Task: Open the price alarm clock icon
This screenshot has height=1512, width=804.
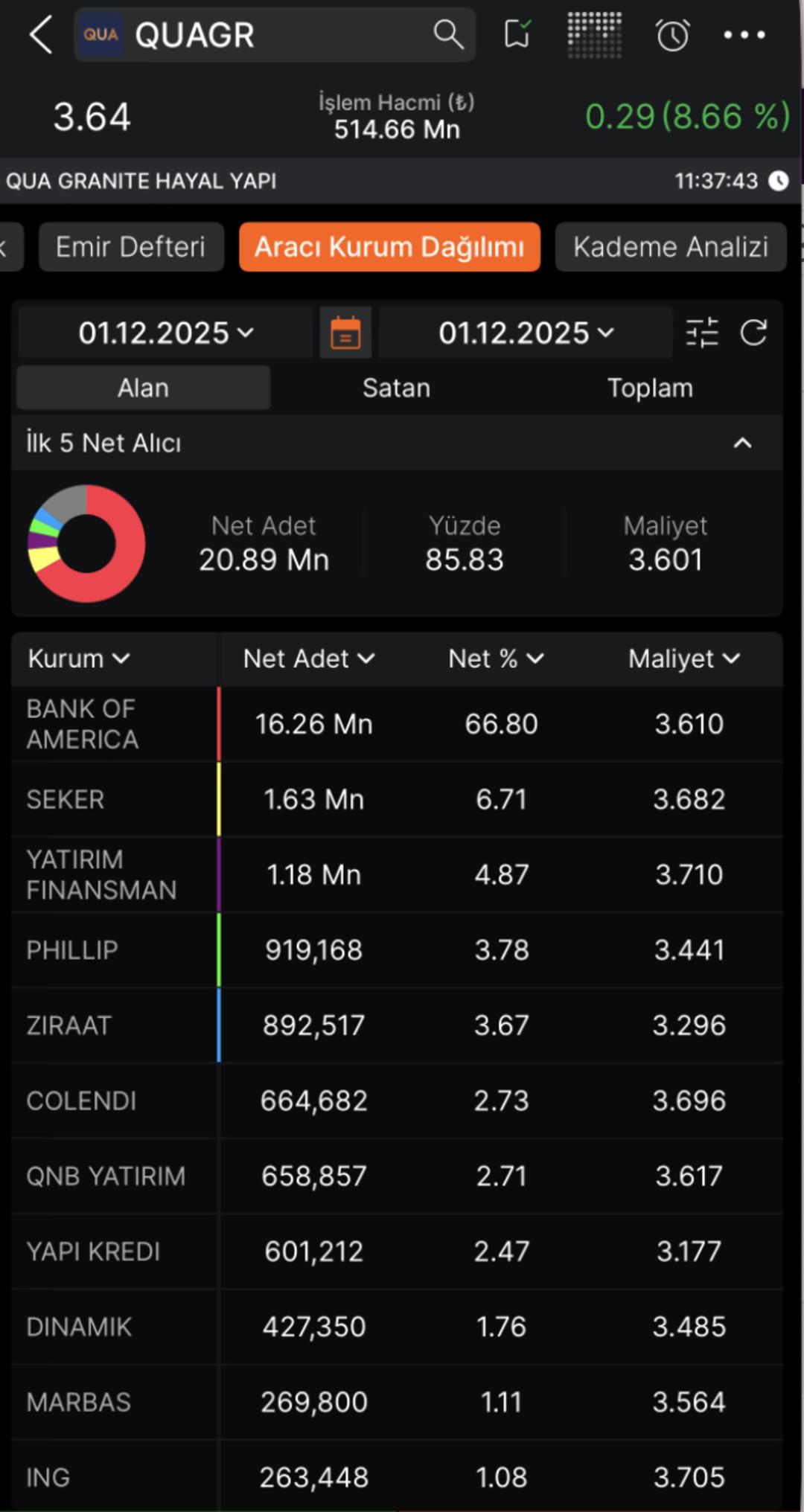Action: [672, 35]
